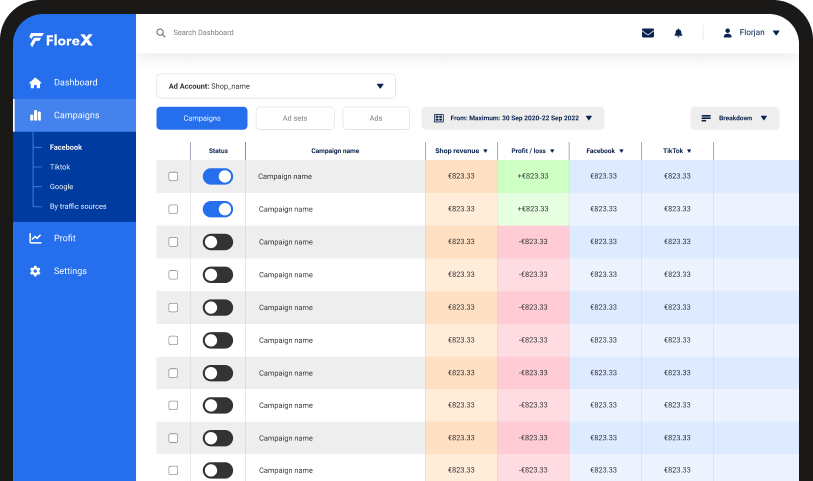
Task: Switch to the Ads tab
Action: coord(376,118)
